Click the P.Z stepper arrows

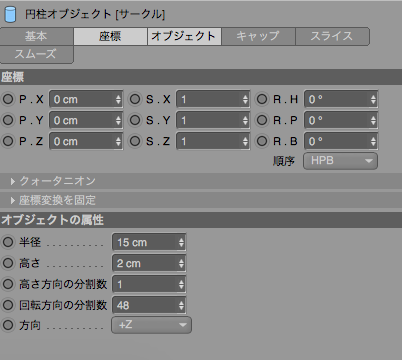tap(118, 141)
